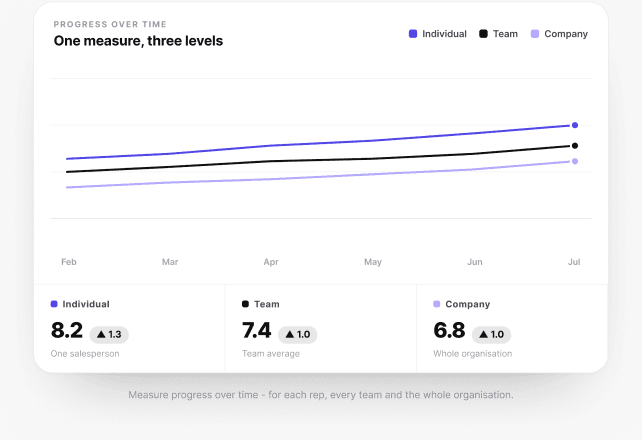The height and width of the screenshot is (440, 642).
Task: Click the 'Whole organisation' caption
Action: (x=472, y=354)
